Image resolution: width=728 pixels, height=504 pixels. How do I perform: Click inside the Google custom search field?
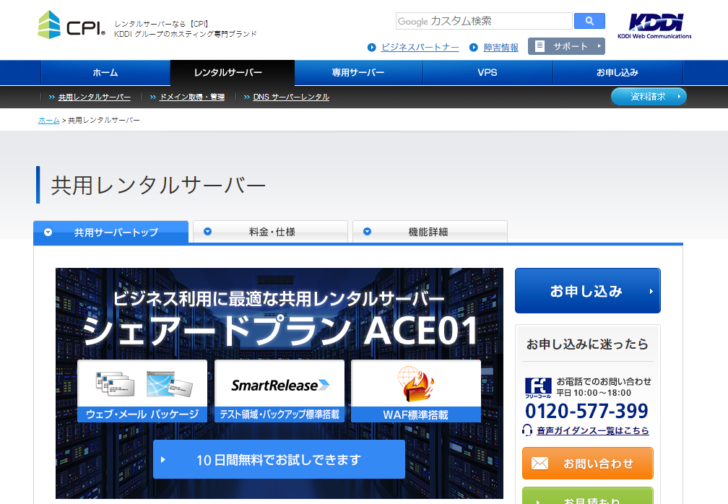[x=484, y=21]
